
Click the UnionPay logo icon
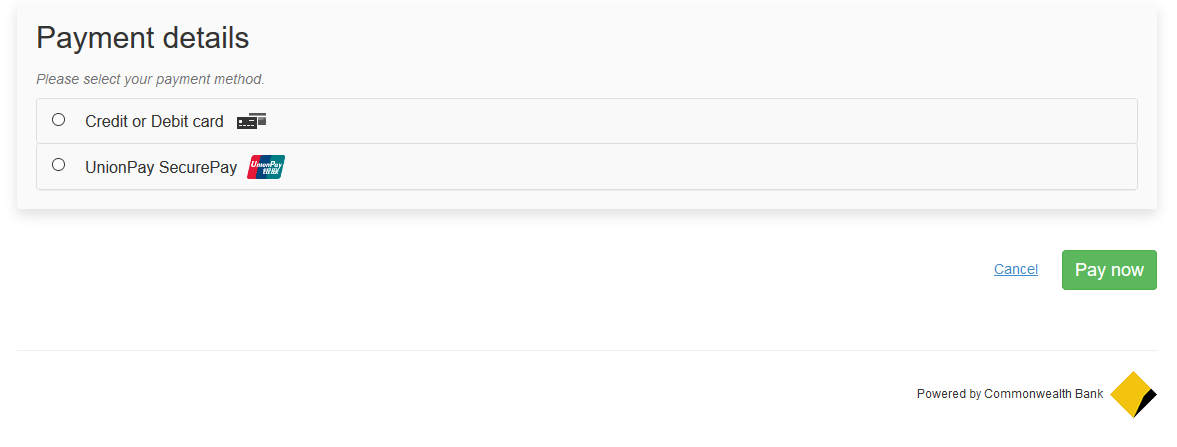tap(266, 167)
